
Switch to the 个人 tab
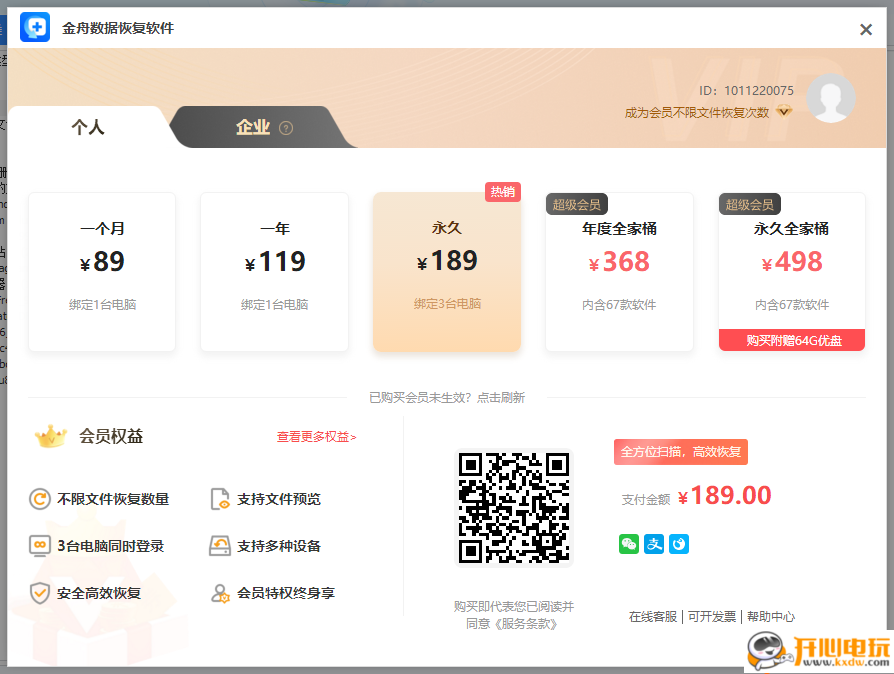pyautogui.click(x=88, y=127)
